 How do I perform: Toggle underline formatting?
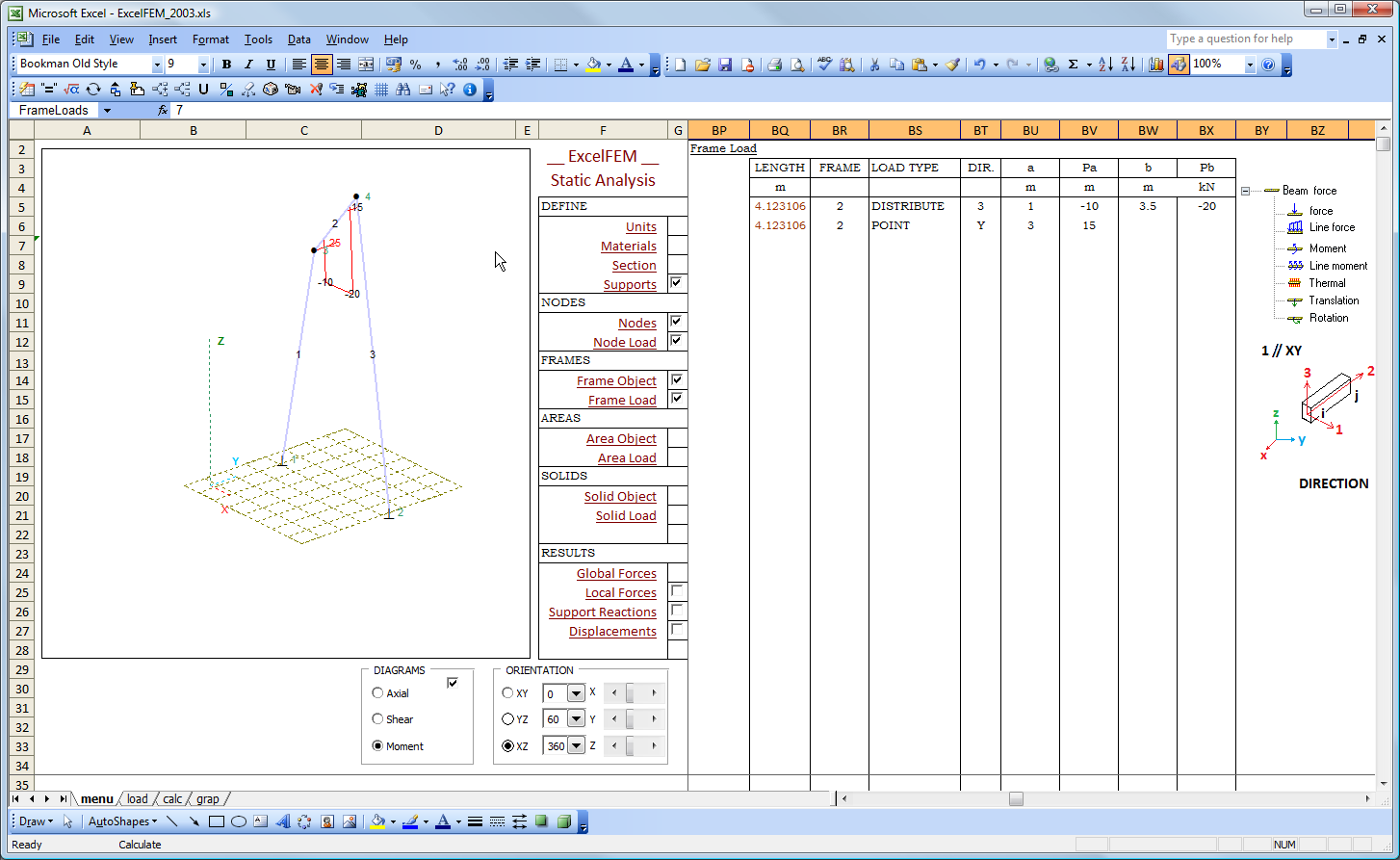click(271, 65)
